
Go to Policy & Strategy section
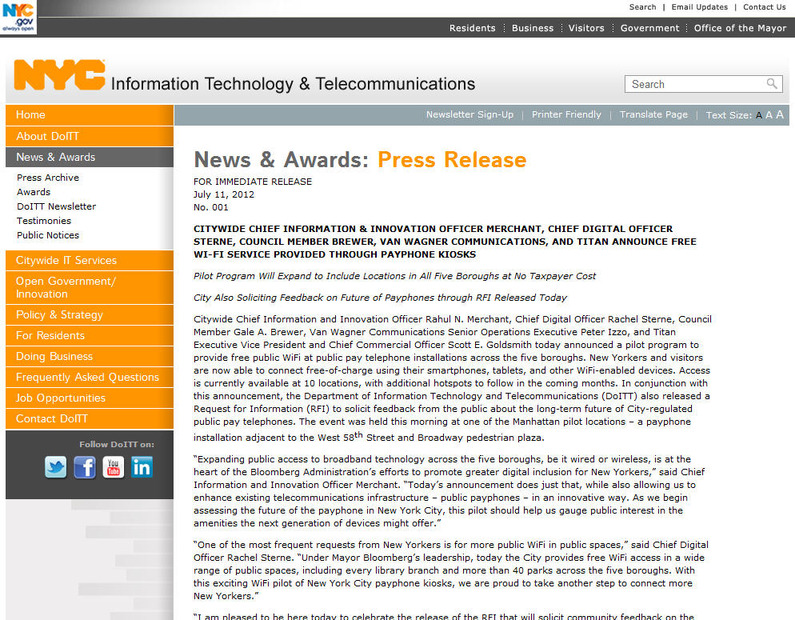(x=89, y=315)
